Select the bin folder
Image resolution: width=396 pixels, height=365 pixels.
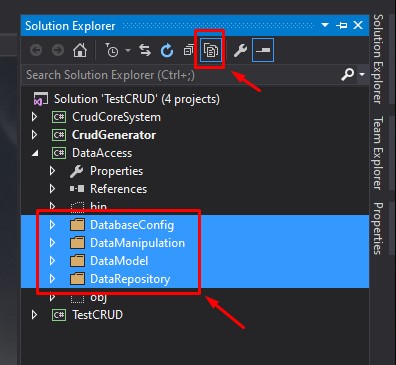point(98,206)
